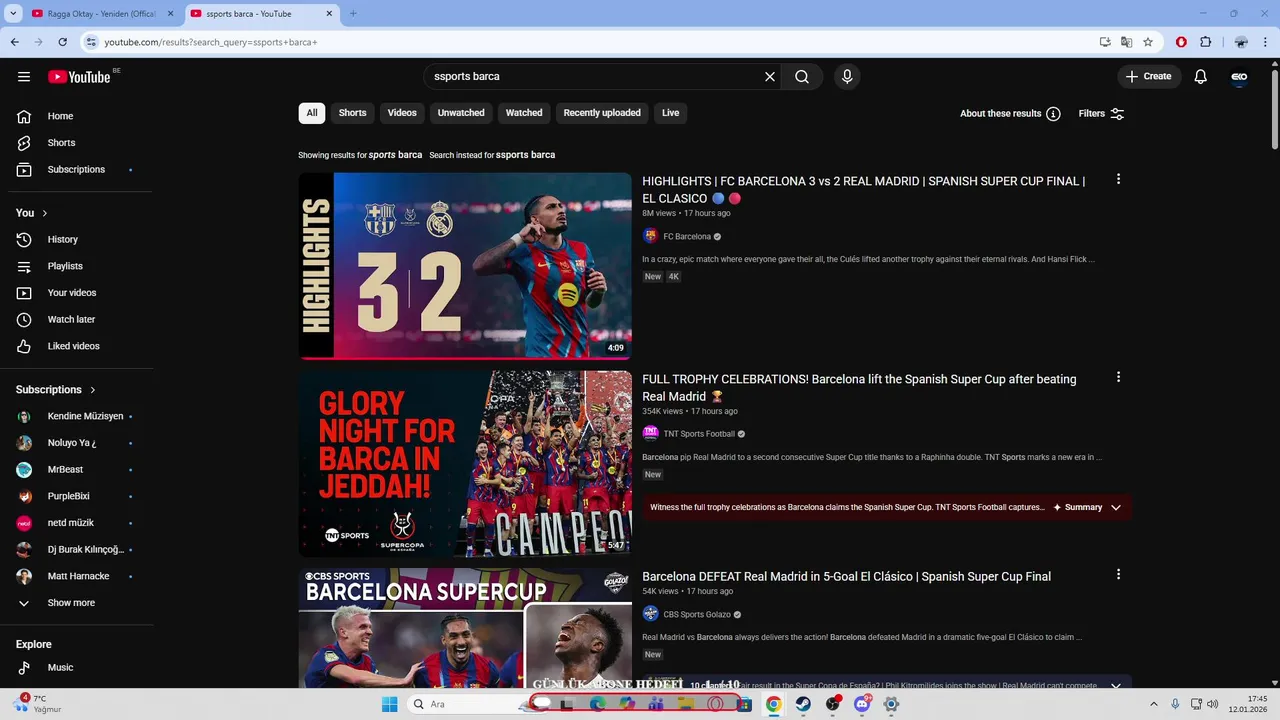Screen dimensions: 1280x720
Task: Click the FC Barcelona channel avatar
Action: tap(650, 237)
